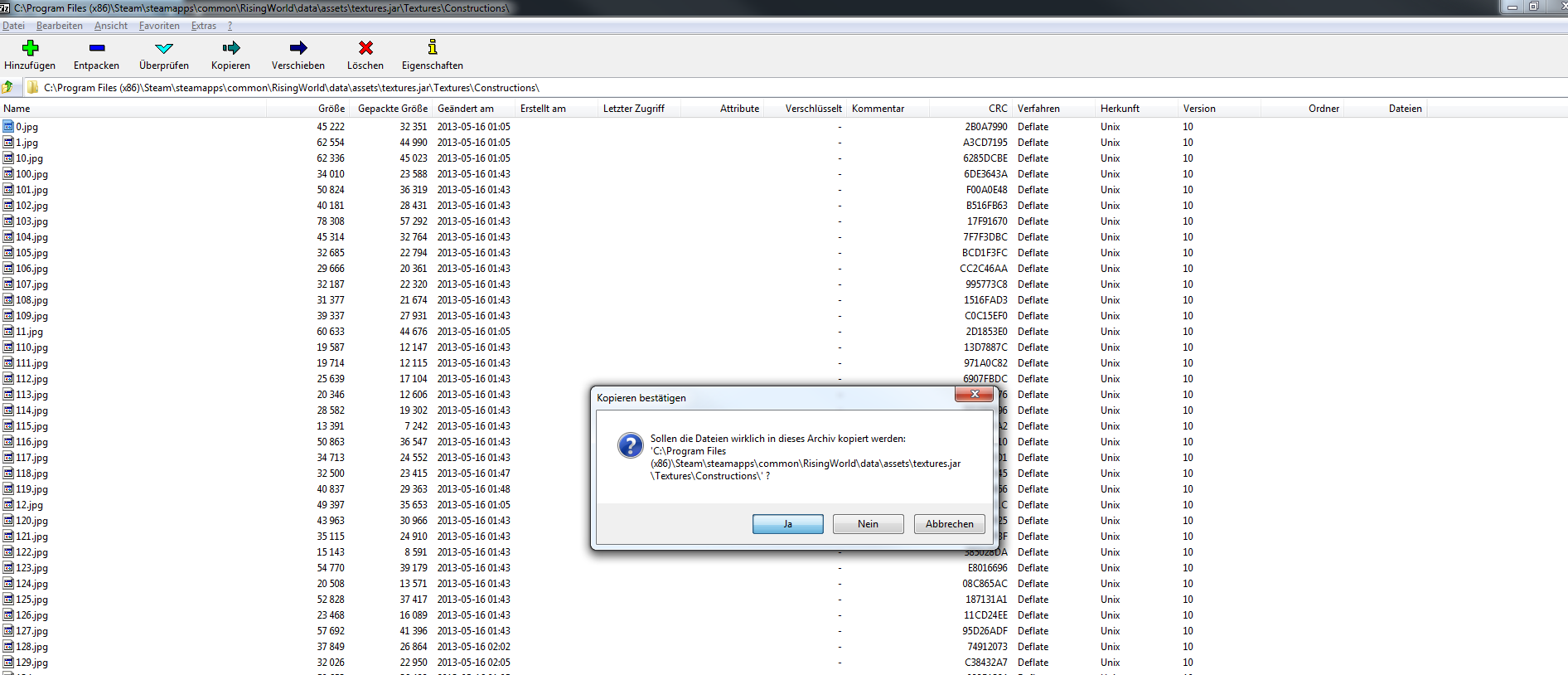Click the Hinzufügen green plus icon
1568x675 pixels.
[x=30, y=48]
